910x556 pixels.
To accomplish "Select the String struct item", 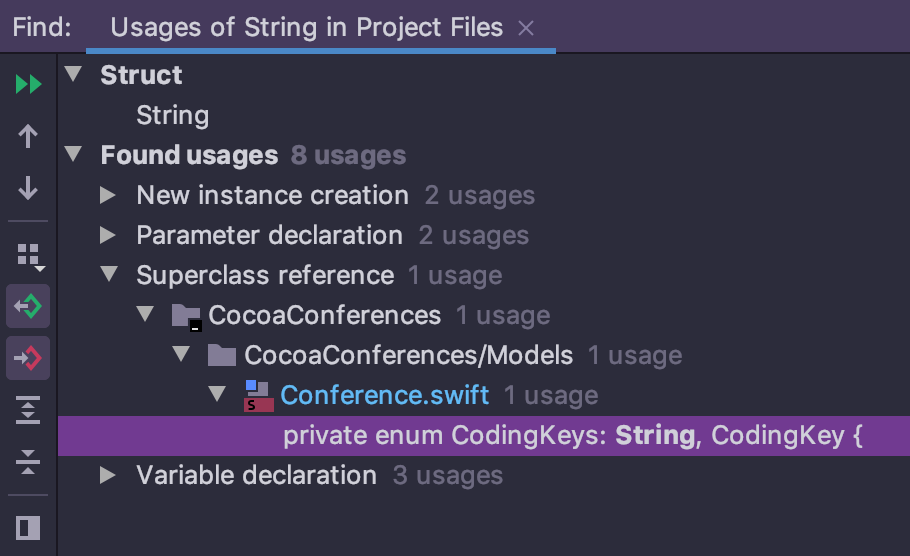I will coord(172,116).
